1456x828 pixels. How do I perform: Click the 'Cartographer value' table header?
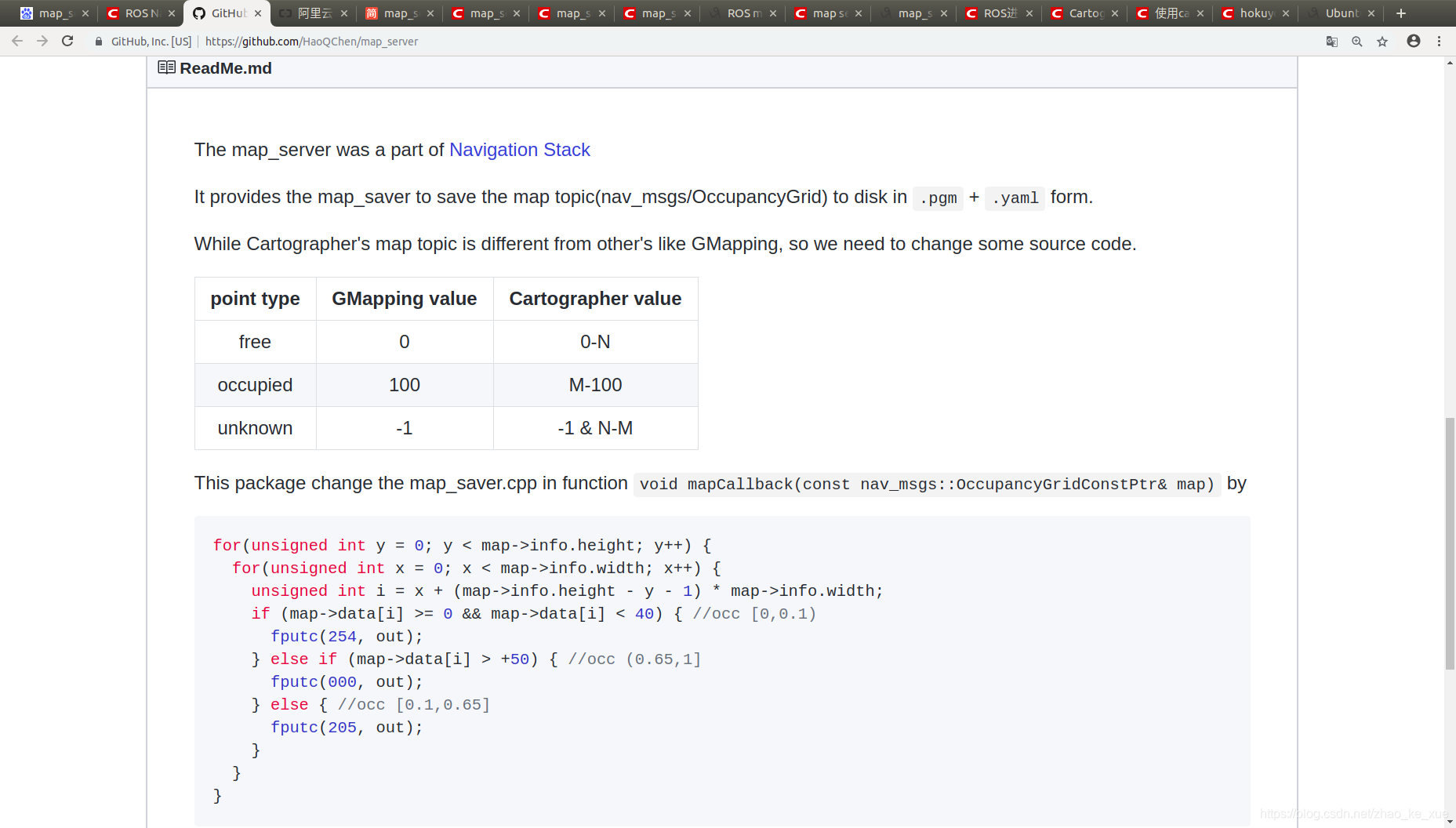point(595,299)
